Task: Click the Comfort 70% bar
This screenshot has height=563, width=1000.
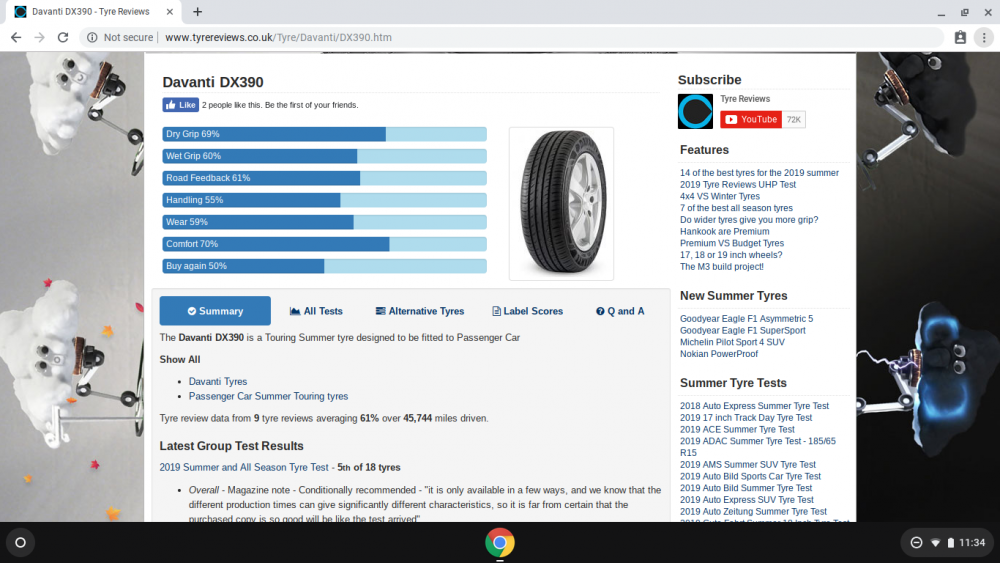Action: 325,244
